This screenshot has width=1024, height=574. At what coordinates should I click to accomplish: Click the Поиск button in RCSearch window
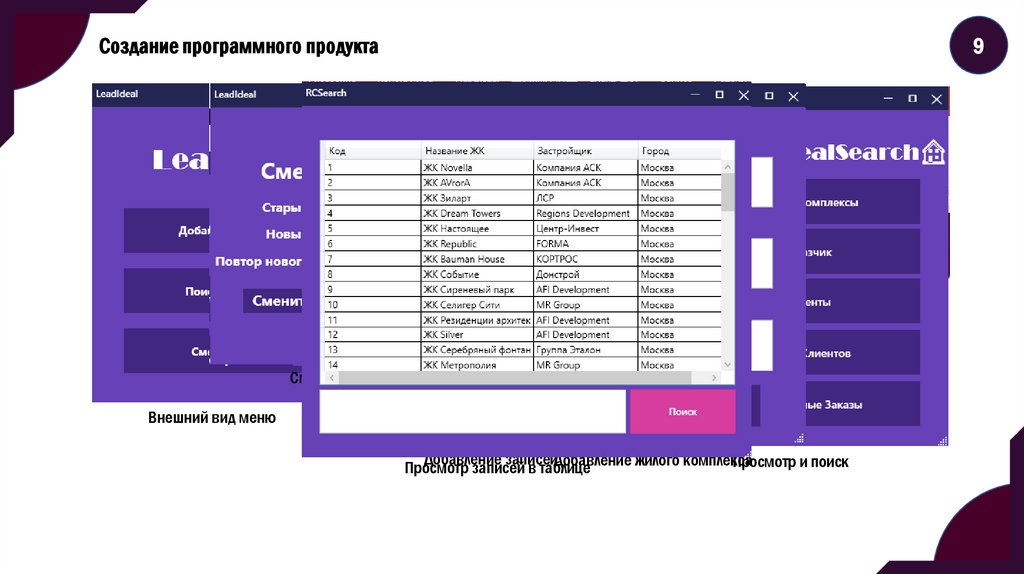coord(682,411)
